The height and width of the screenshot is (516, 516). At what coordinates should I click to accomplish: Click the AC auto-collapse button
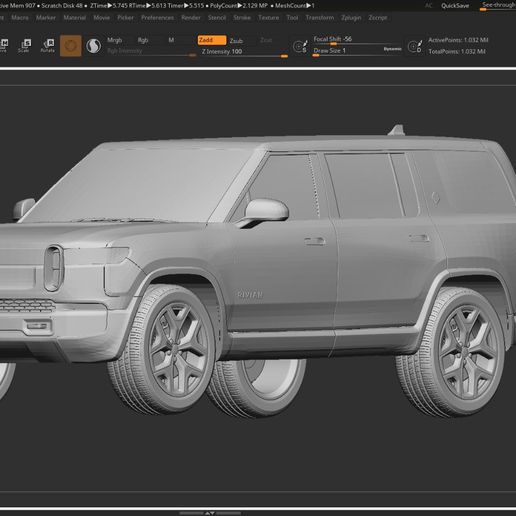[x=428, y=6]
